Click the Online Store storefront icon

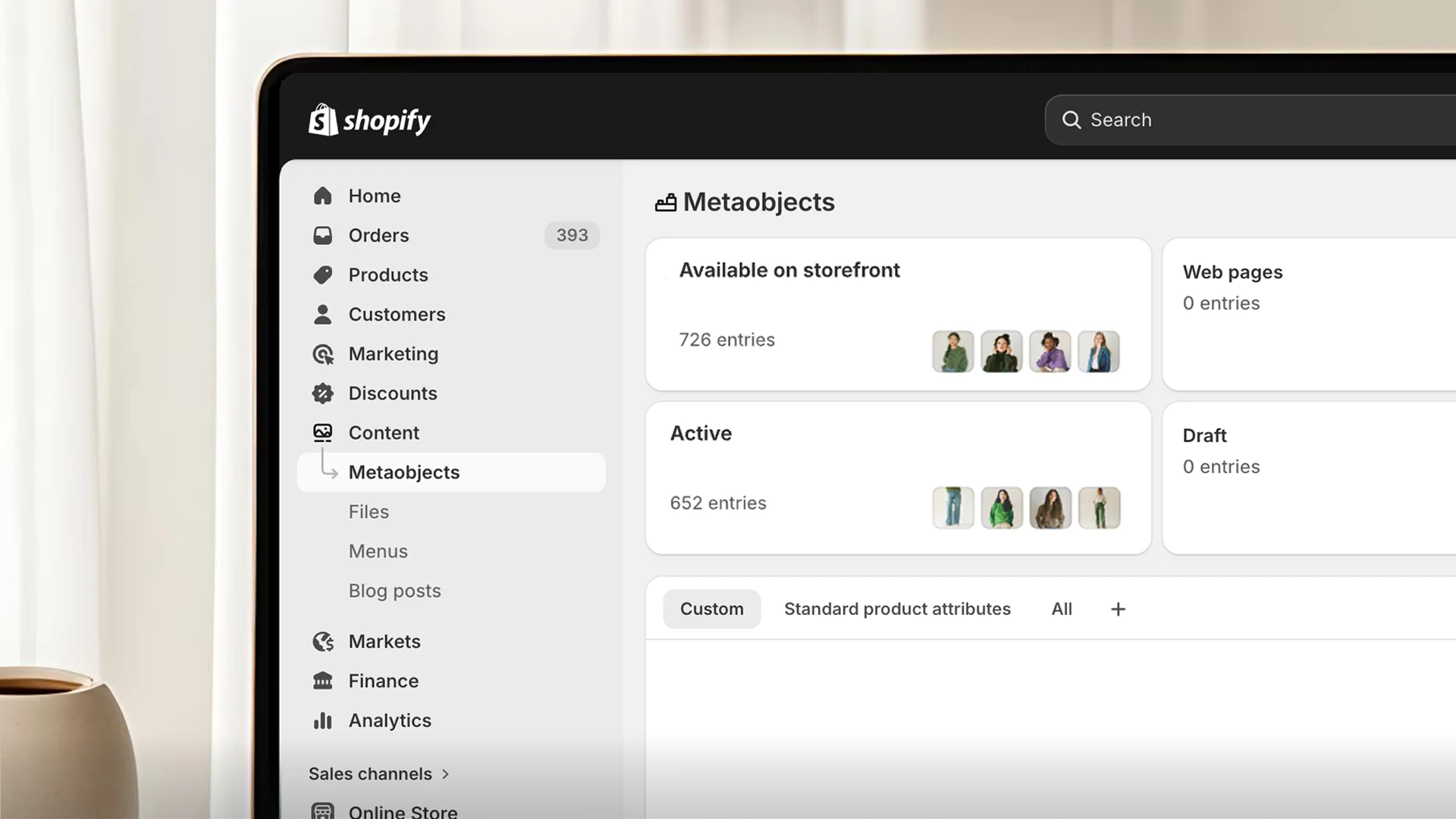(x=323, y=811)
